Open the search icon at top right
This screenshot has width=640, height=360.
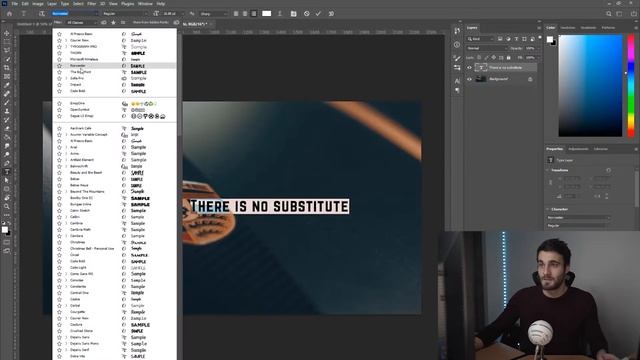click(x=609, y=13)
